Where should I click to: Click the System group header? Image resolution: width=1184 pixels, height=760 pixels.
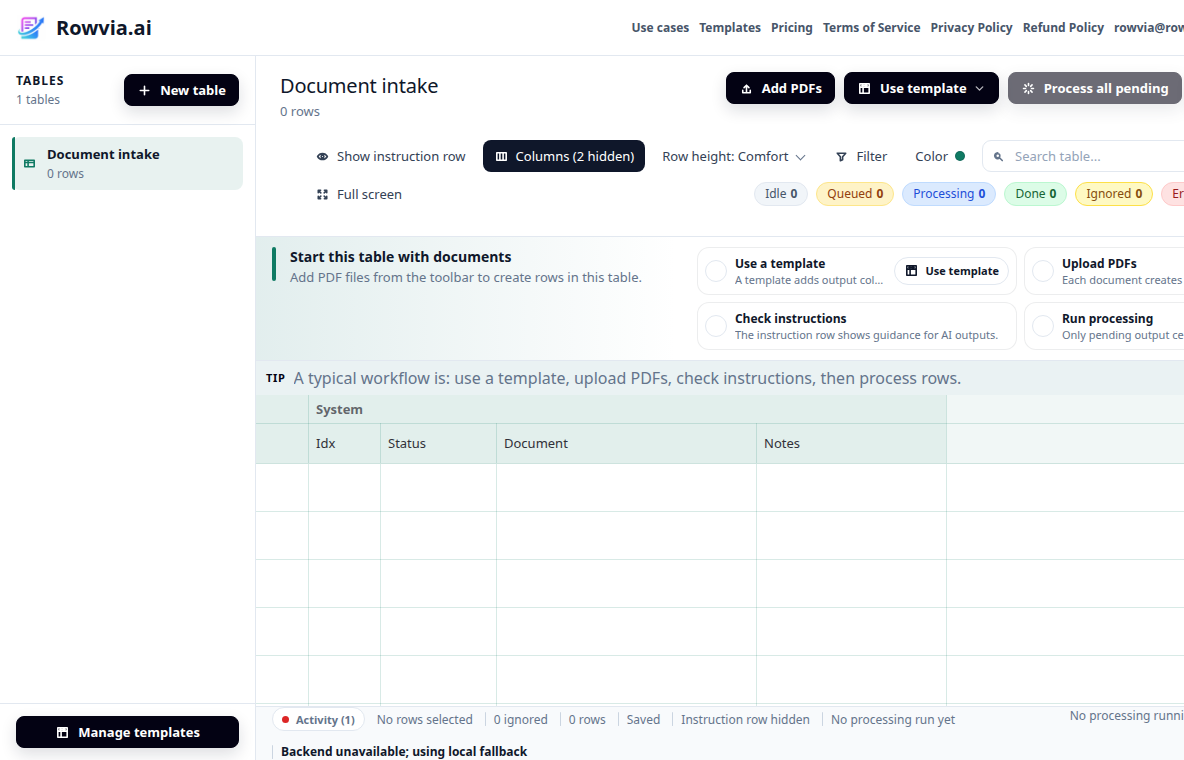click(627, 409)
